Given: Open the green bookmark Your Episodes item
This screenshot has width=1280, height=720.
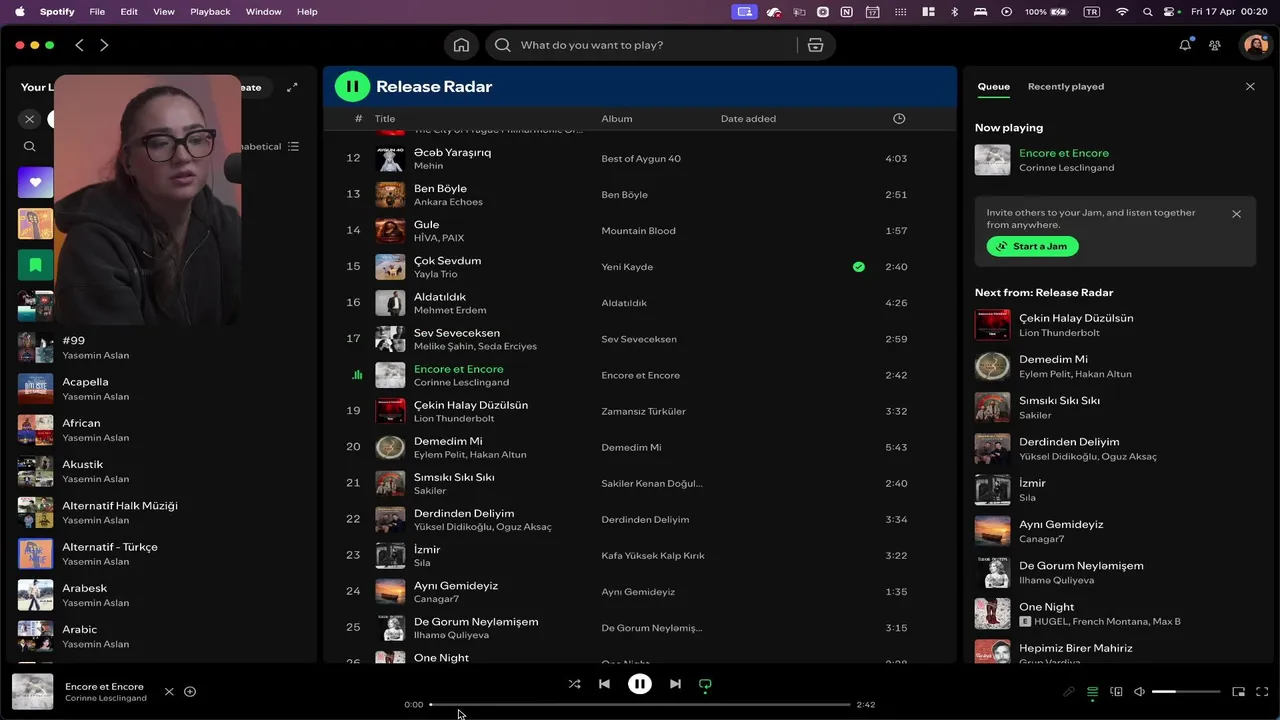Looking at the screenshot, I should pos(35,265).
